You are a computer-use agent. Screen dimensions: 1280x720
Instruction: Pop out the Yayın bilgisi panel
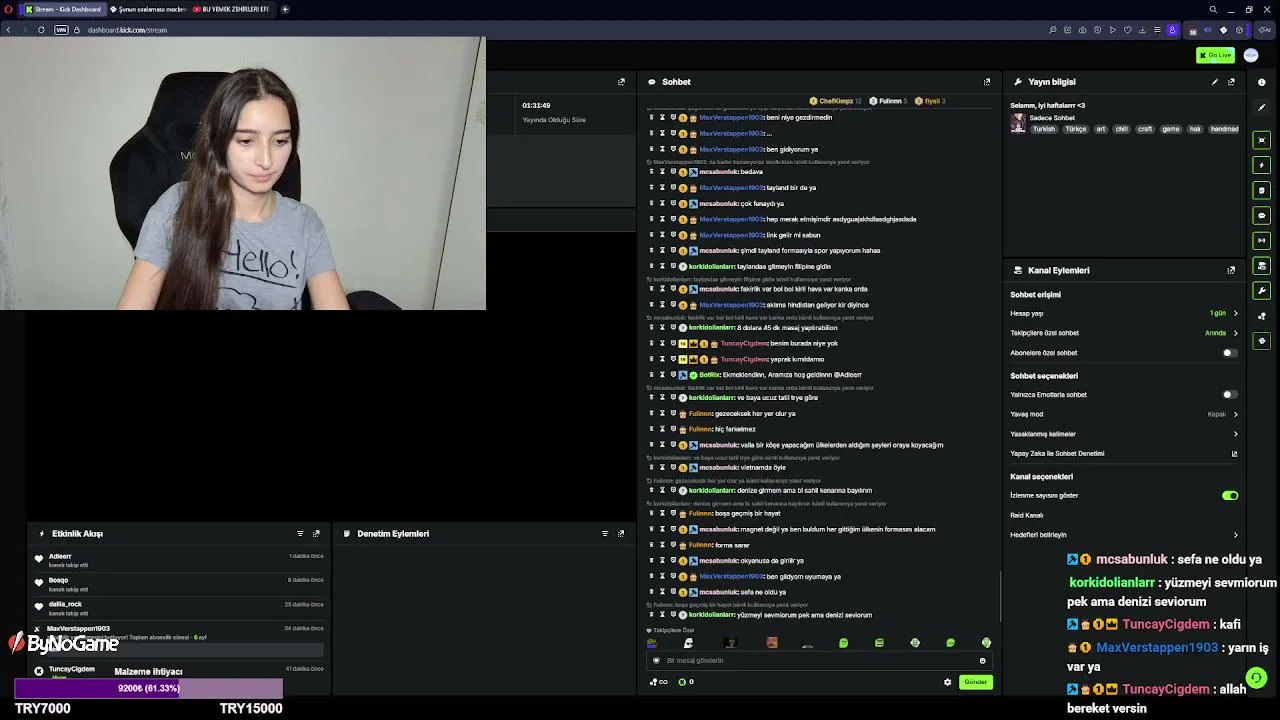coord(1231,82)
